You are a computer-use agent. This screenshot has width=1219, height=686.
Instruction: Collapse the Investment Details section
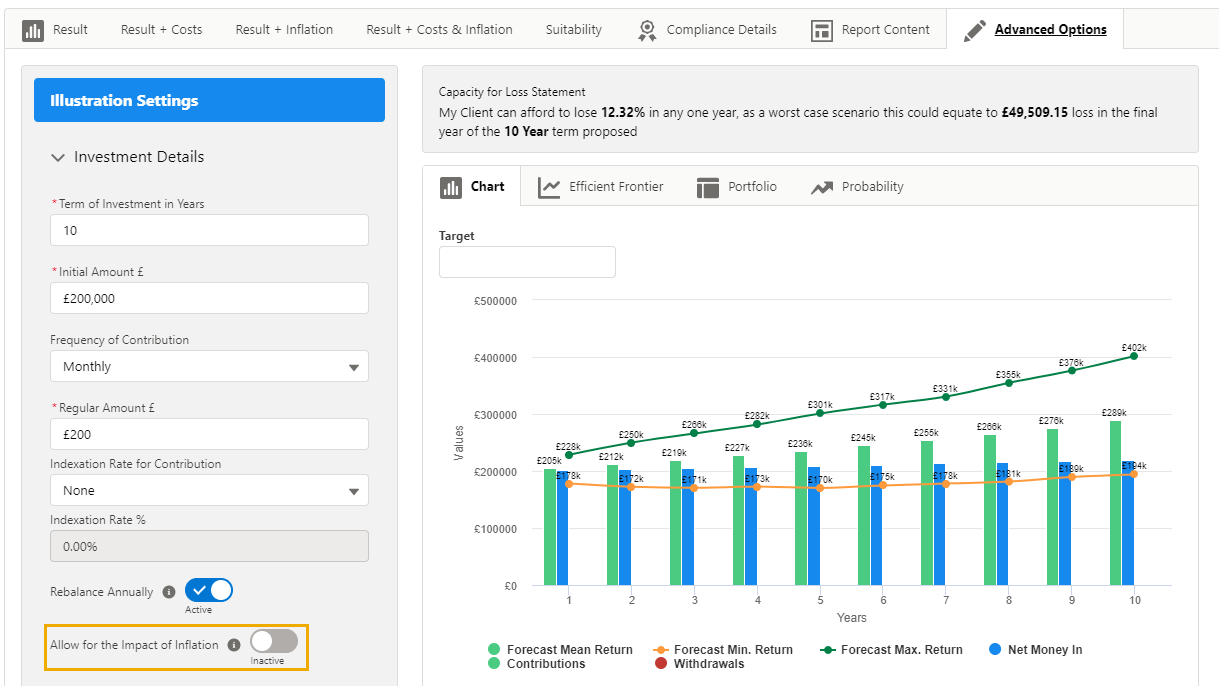58,157
